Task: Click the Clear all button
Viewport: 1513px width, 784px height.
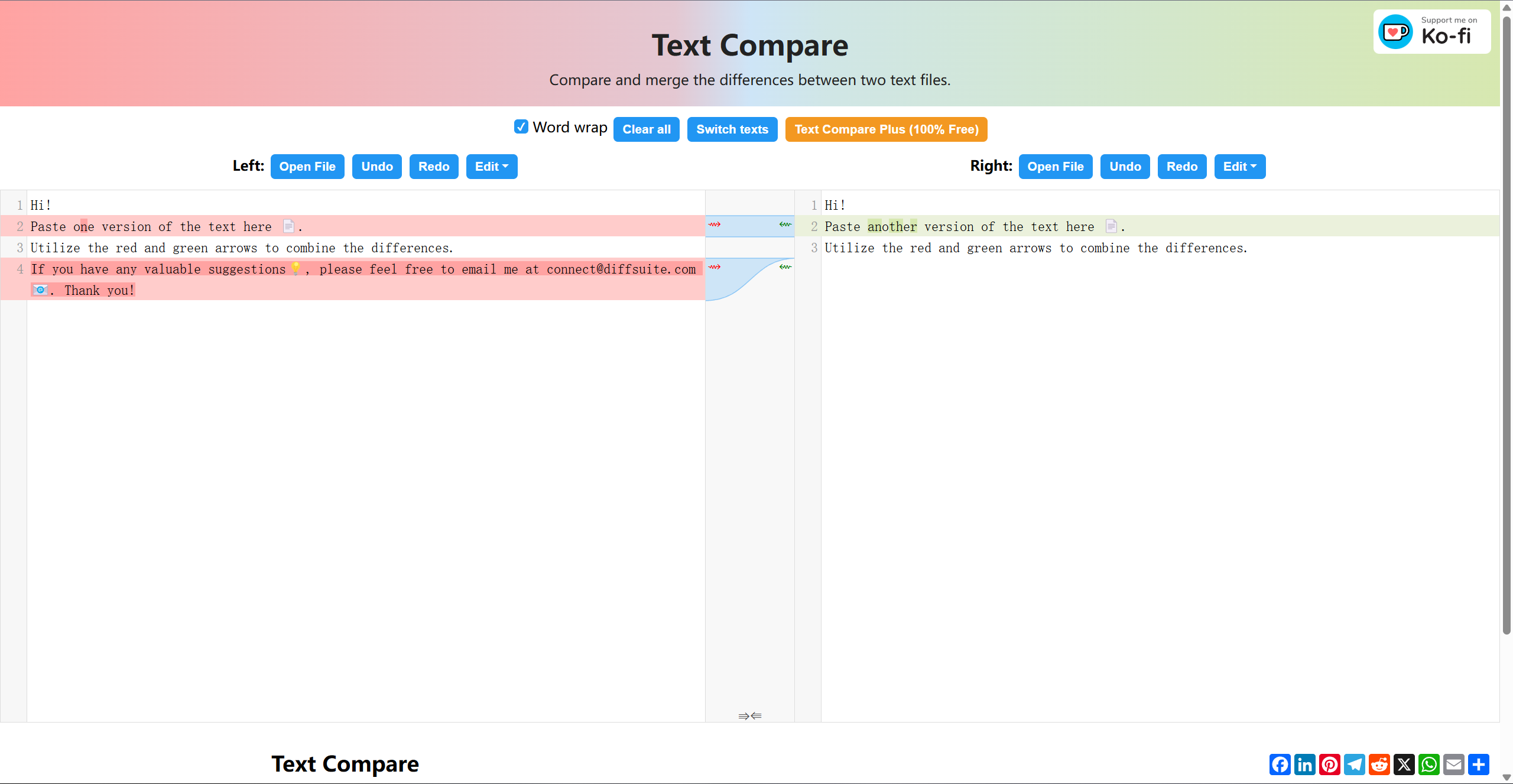Action: [x=646, y=129]
